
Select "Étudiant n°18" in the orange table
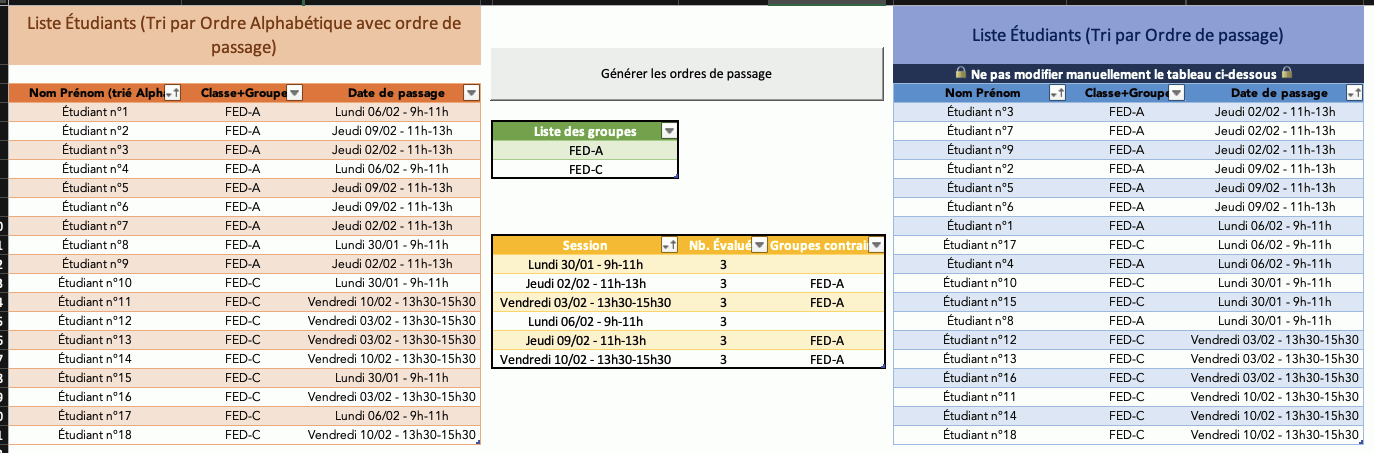pyautogui.click(x=94, y=434)
